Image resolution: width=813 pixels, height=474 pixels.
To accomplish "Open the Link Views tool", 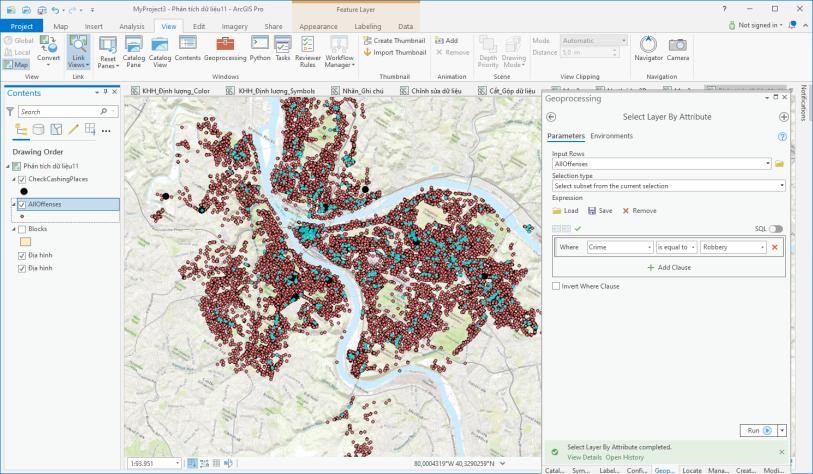I will point(78,51).
